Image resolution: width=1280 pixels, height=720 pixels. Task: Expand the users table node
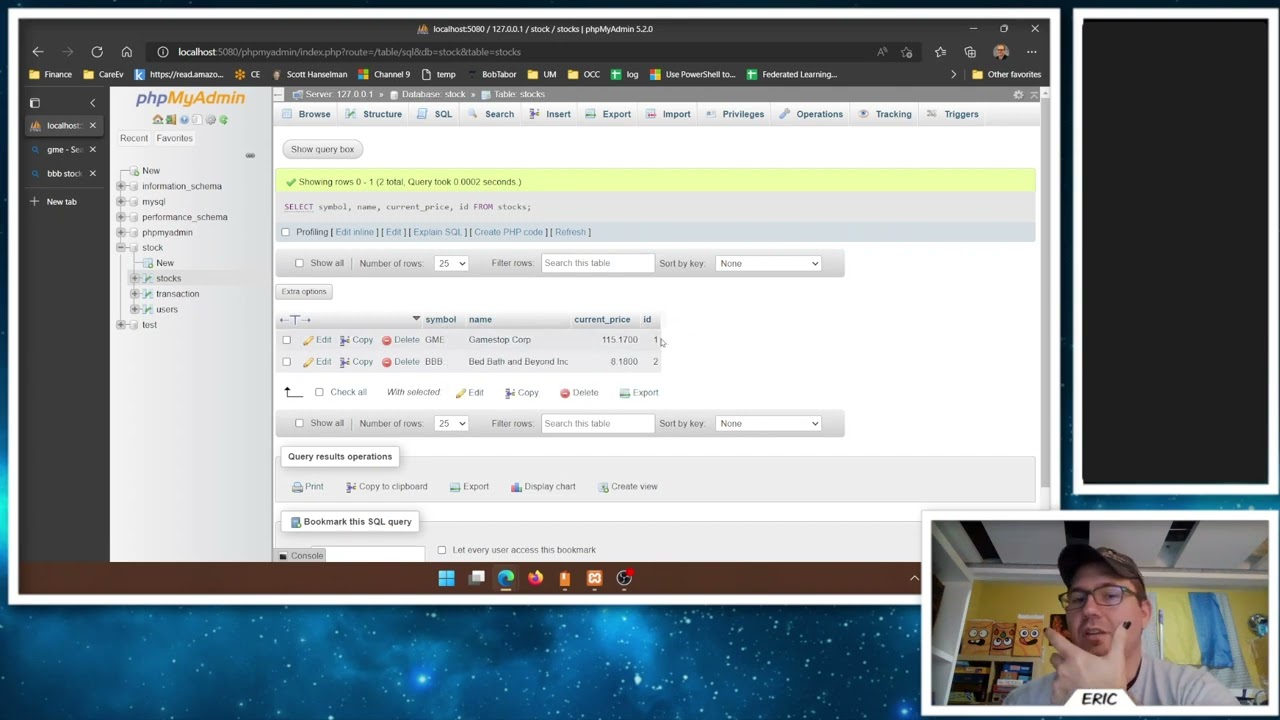coord(134,310)
